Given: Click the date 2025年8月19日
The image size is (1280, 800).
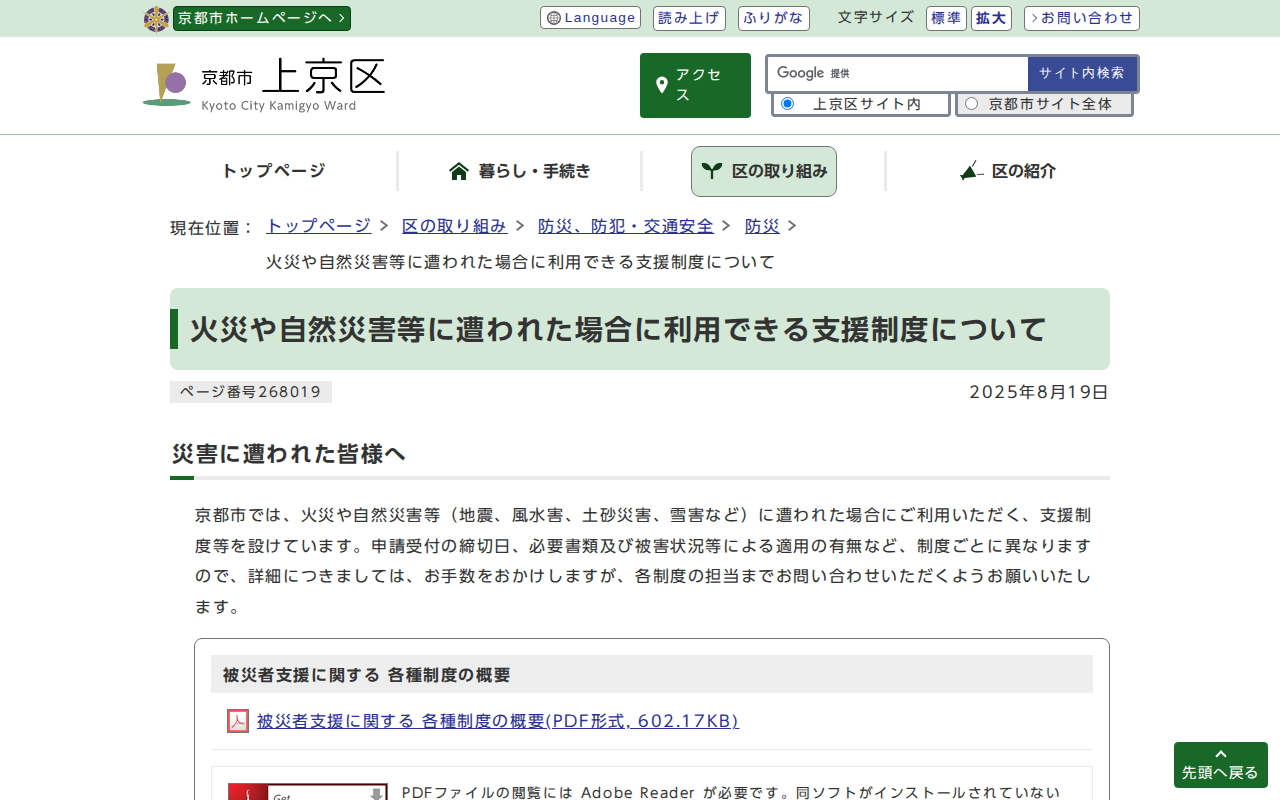Looking at the screenshot, I should coord(1039,392).
